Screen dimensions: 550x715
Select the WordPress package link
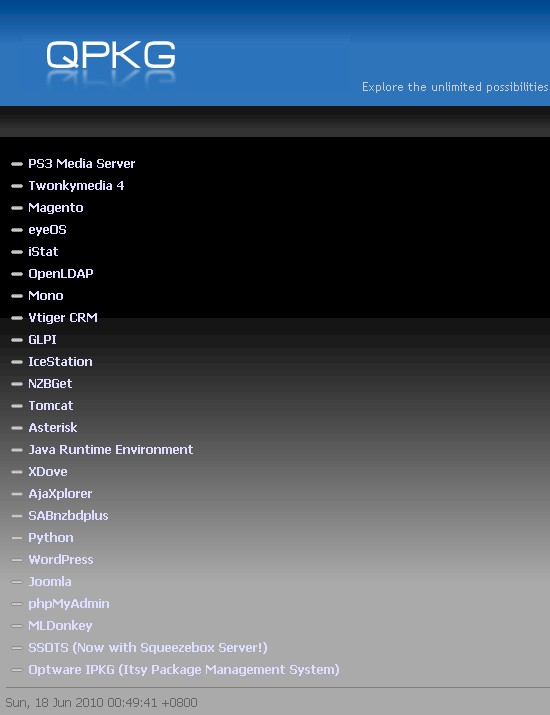[61, 560]
